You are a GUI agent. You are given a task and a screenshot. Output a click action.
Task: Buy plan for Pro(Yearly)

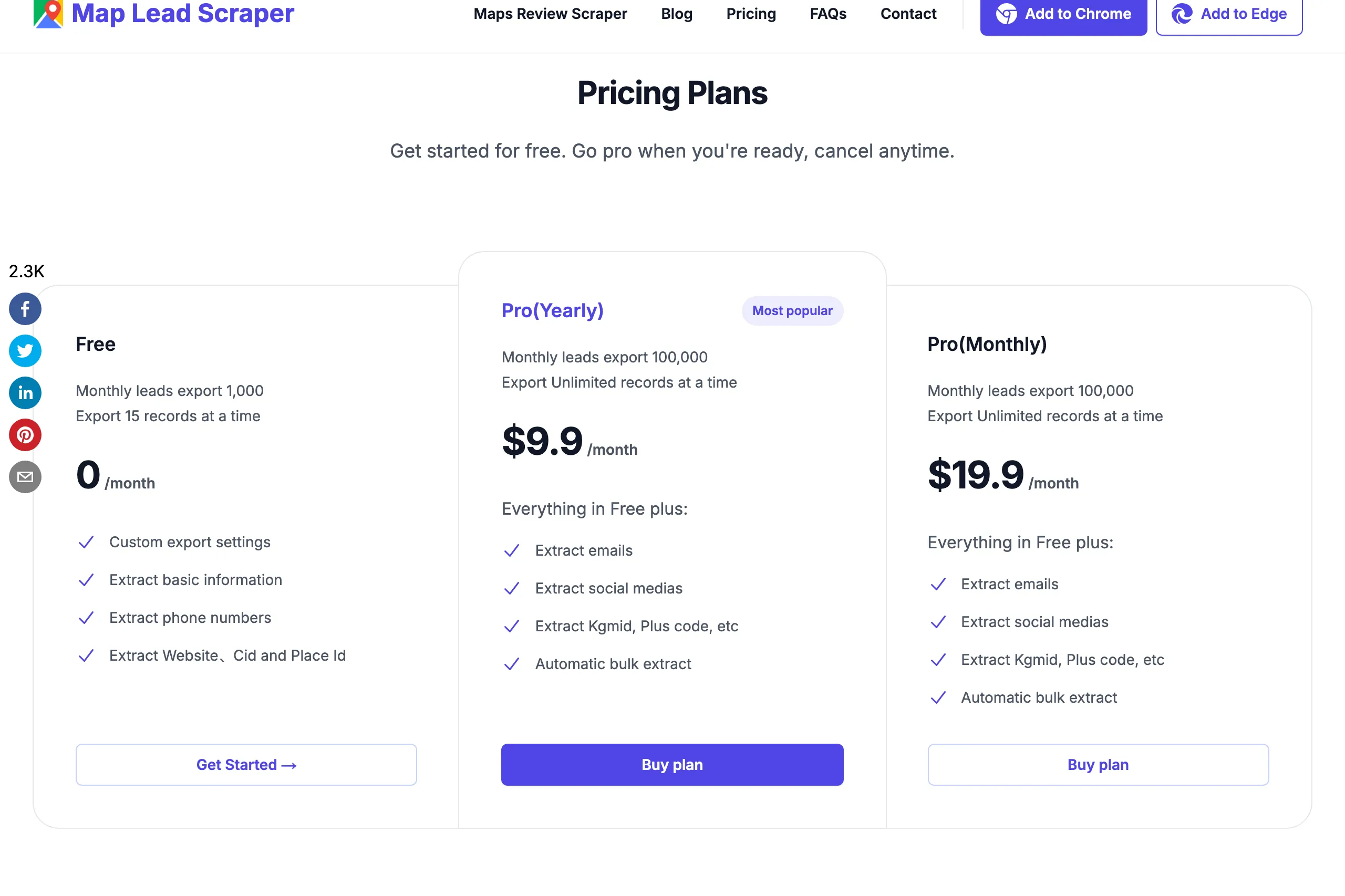coord(672,765)
